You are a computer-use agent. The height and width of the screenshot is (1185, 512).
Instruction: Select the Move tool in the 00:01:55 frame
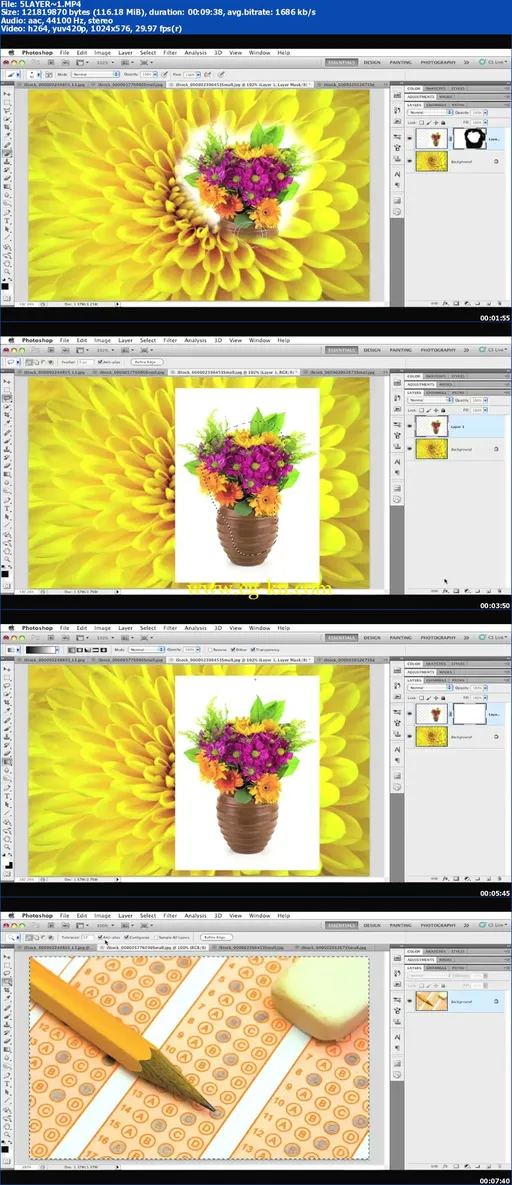coord(7,94)
